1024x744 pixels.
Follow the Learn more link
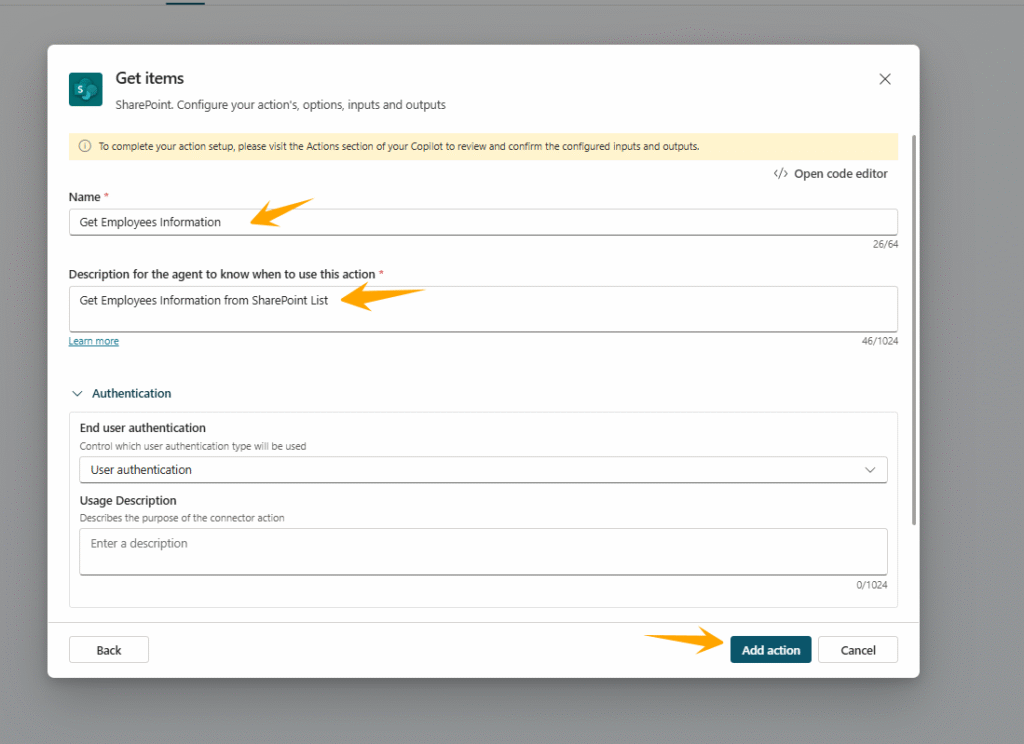(93, 341)
